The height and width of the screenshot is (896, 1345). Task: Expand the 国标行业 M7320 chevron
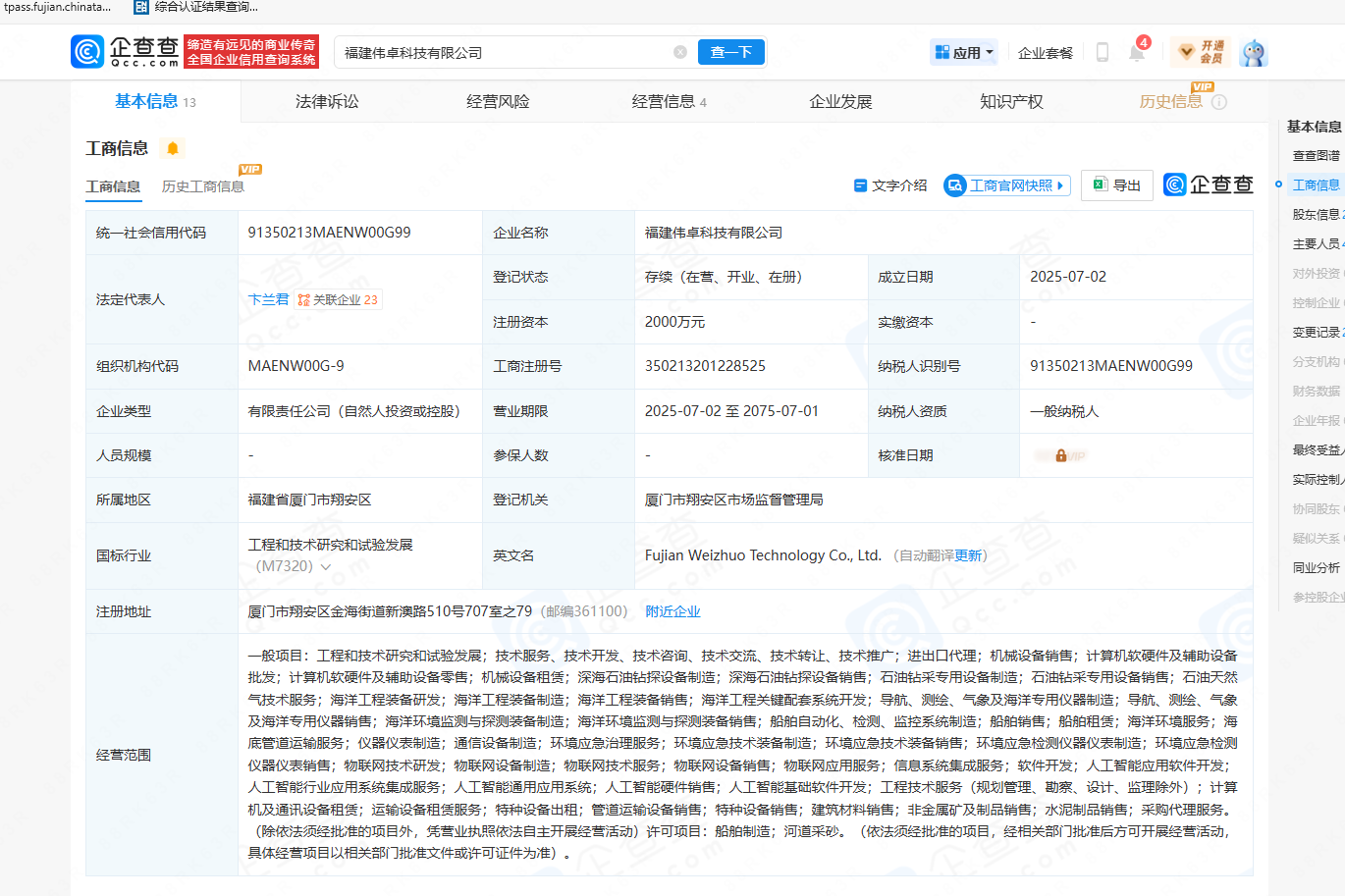tap(326, 567)
